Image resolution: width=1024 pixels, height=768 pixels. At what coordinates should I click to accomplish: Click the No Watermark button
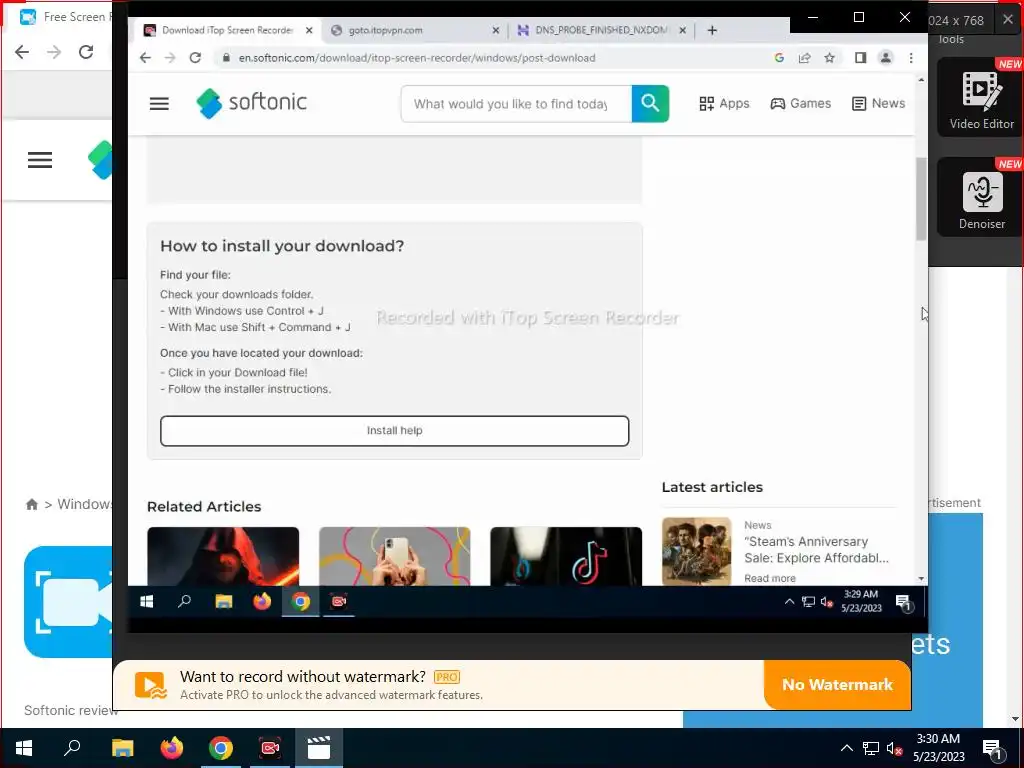(x=837, y=684)
